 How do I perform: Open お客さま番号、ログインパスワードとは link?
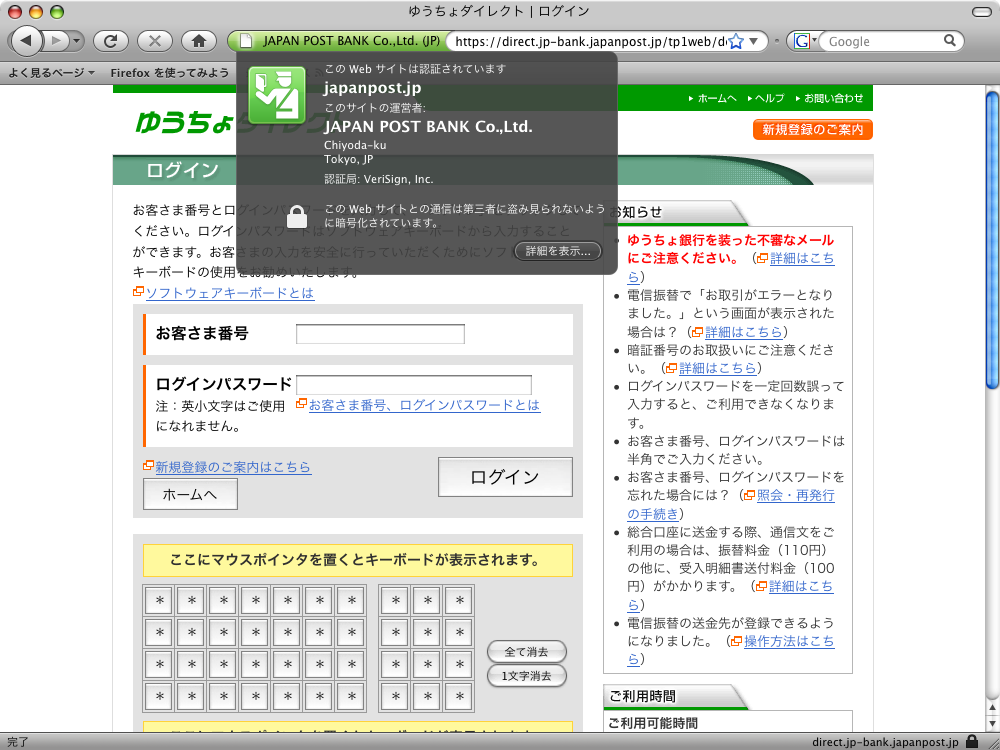[x=424, y=405]
